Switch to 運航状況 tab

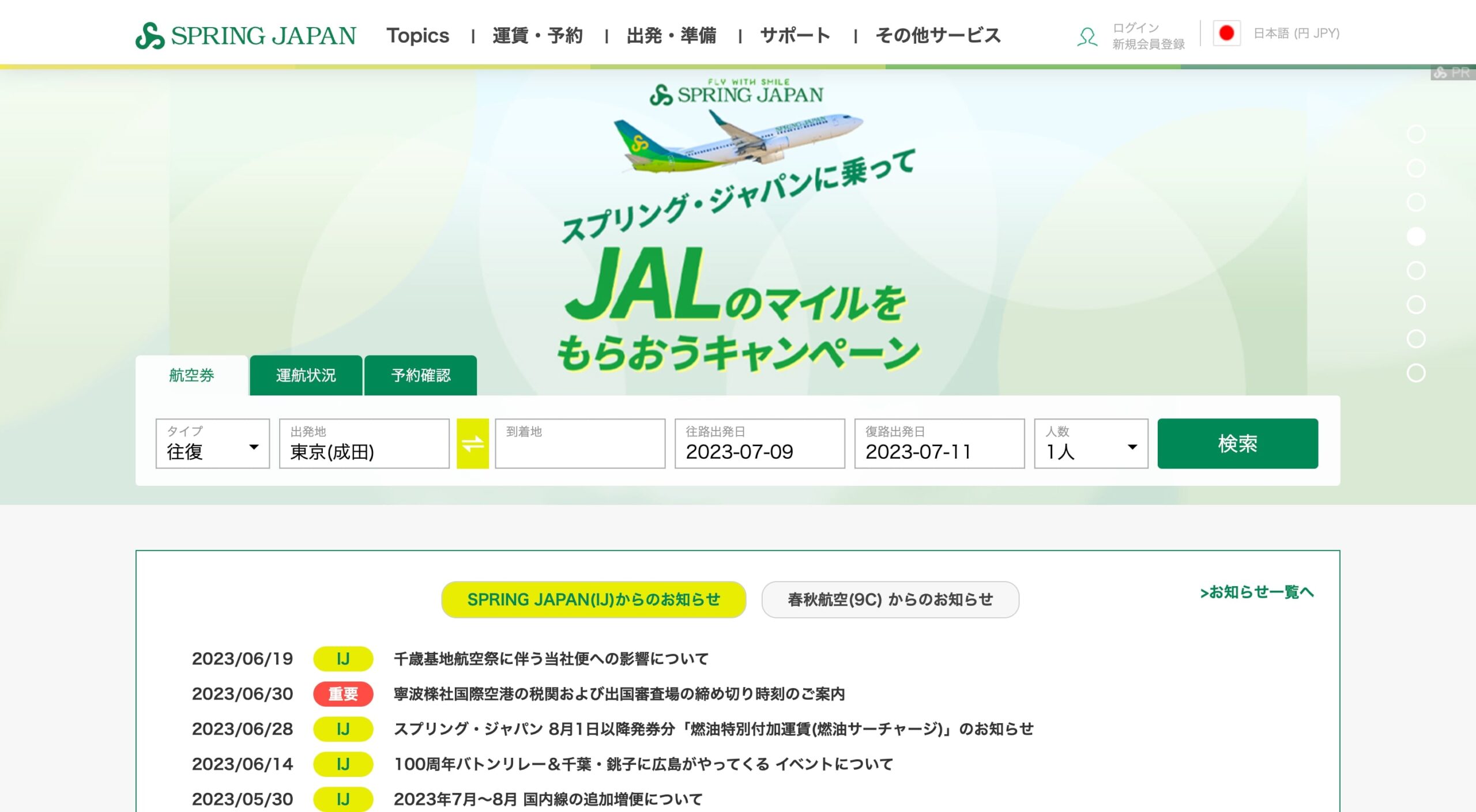click(x=306, y=375)
